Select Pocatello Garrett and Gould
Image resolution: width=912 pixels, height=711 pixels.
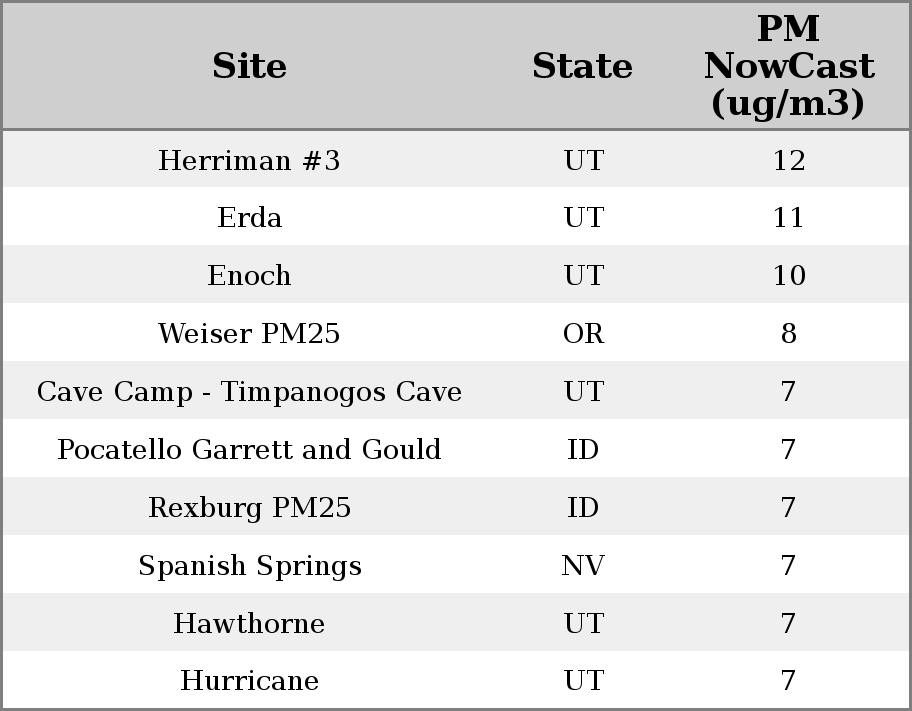coord(249,450)
